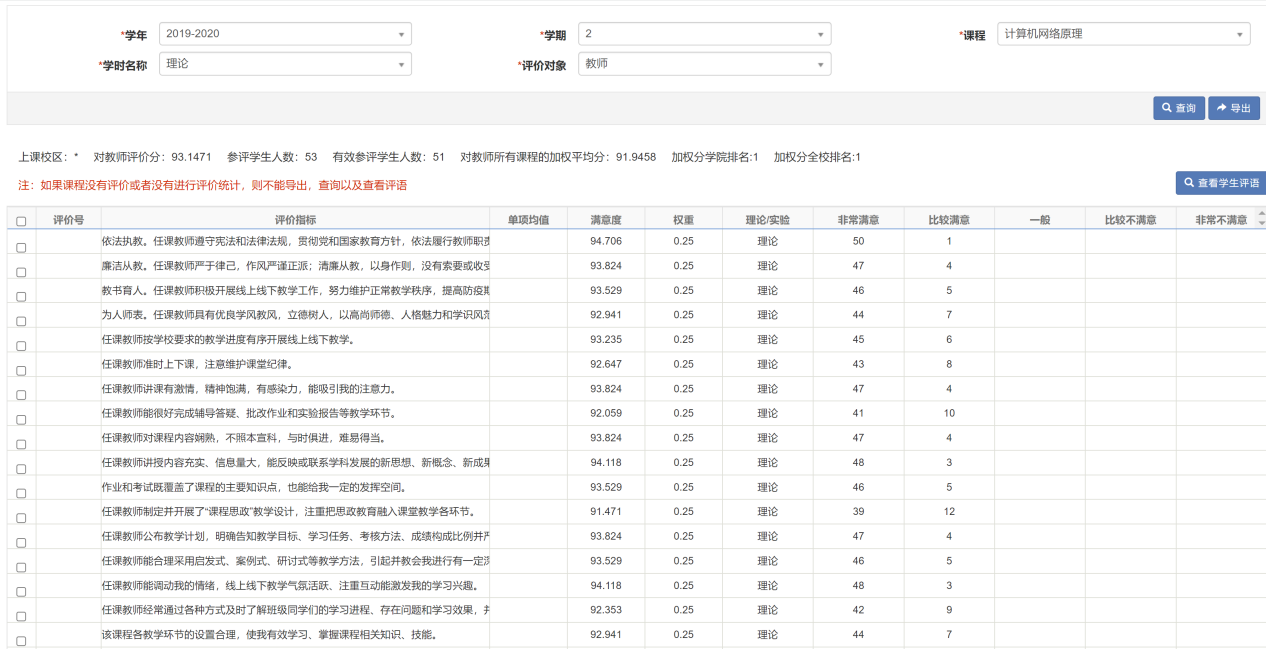Select the row text 任课教师能很好完成辅导答疑
The height and width of the screenshot is (649, 1266).
pyautogui.click(x=248, y=413)
